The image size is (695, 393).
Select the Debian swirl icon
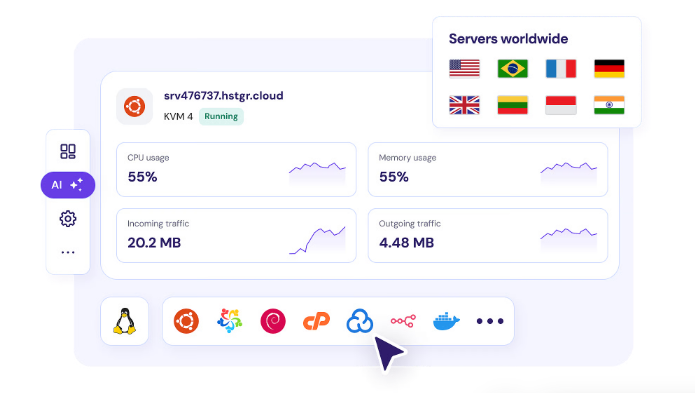pos(273,321)
